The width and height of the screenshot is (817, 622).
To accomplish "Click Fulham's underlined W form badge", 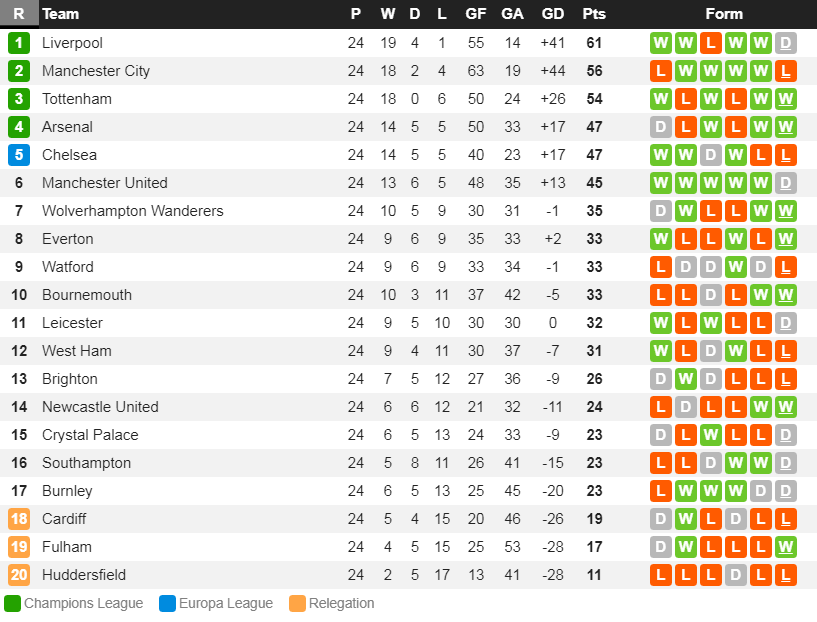I will 785,547.
